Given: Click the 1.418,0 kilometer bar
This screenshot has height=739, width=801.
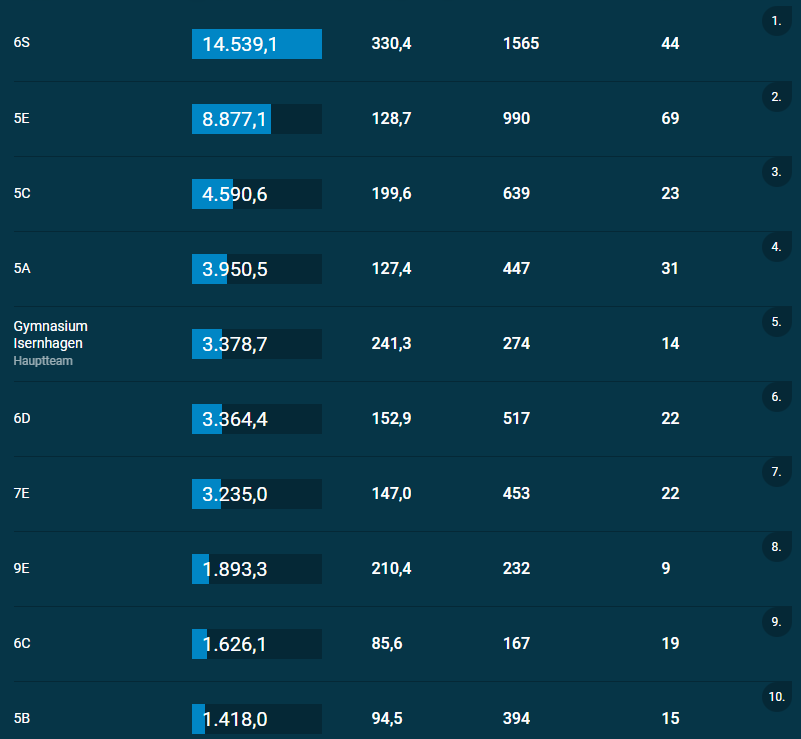Looking at the screenshot, I should coord(257,719).
